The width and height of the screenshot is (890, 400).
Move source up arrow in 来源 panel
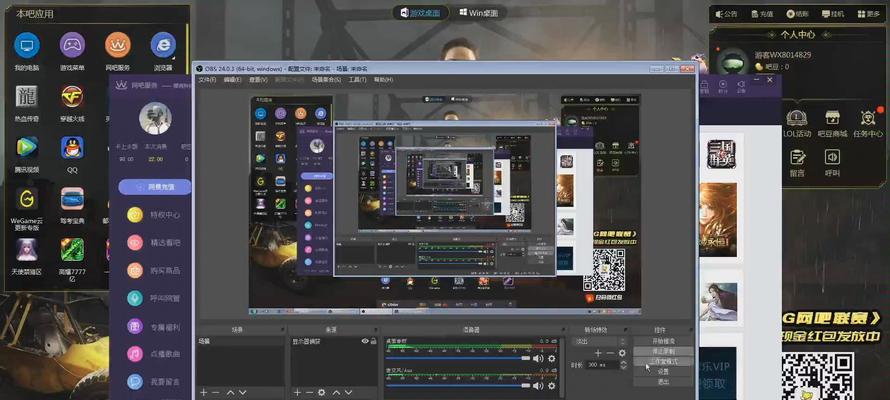click(x=336, y=392)
